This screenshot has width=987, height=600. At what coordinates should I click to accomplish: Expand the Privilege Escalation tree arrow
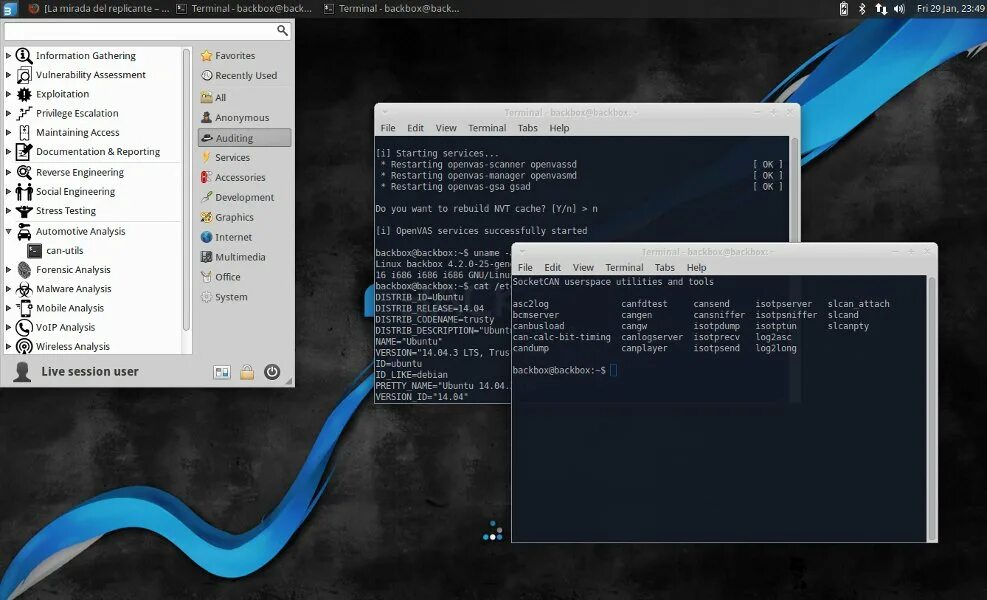click(x=8, y=113)
